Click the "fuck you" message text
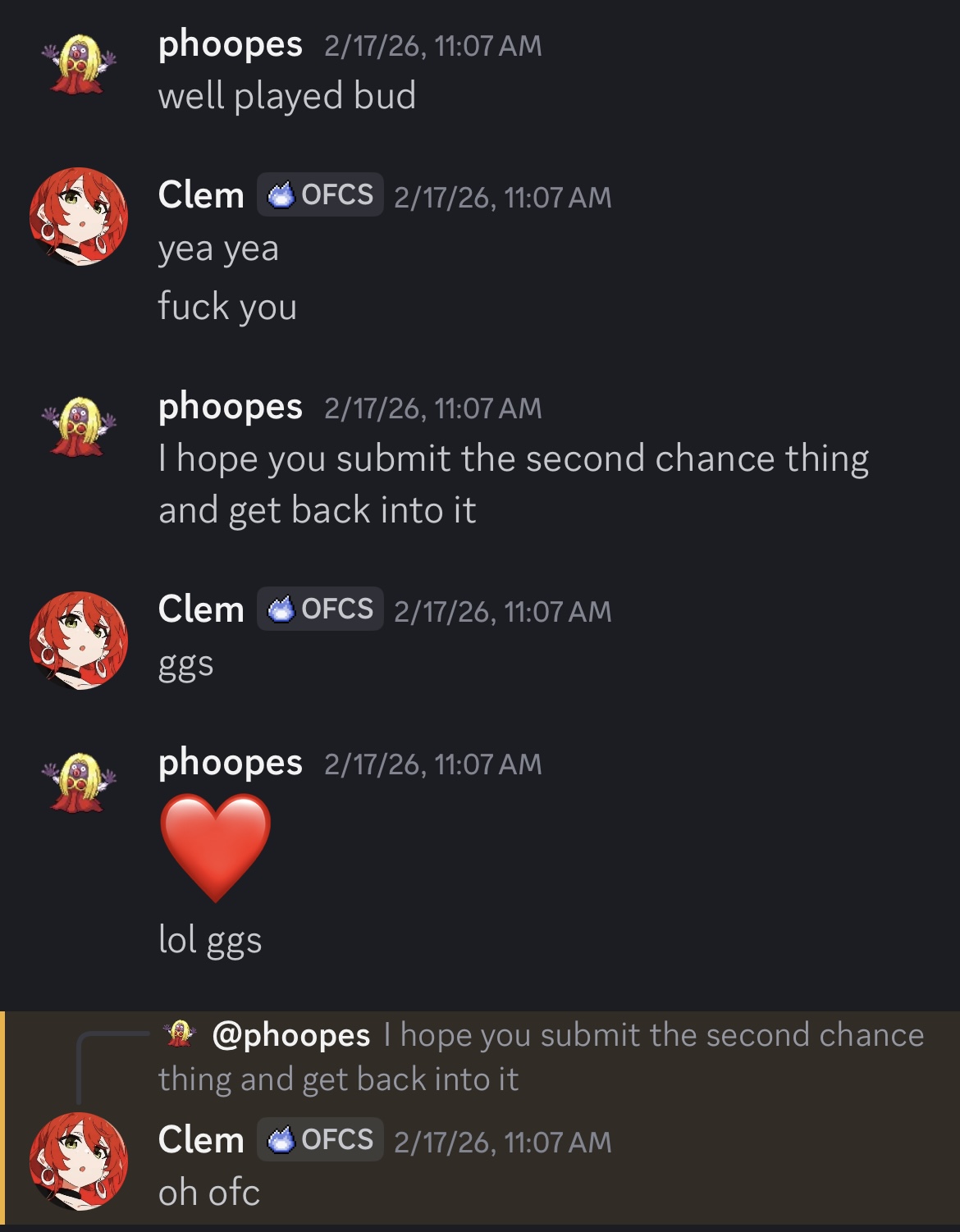Viewport: 960px width, 1232px height. [227, 306]
